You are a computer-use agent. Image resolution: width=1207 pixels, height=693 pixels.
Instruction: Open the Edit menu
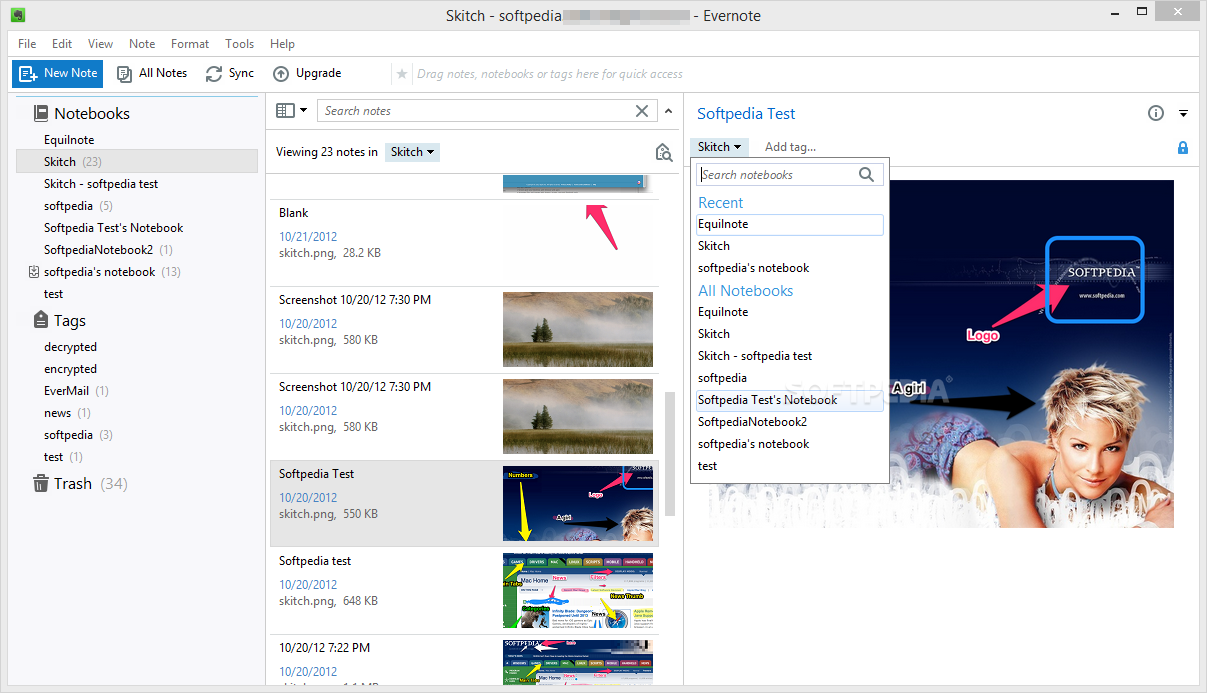pos(62,44)
